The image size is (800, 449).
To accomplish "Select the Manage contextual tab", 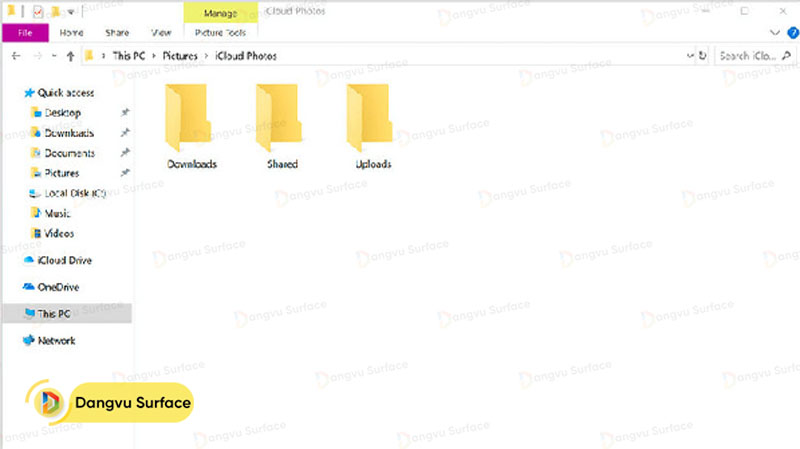I will click(220, 13).
